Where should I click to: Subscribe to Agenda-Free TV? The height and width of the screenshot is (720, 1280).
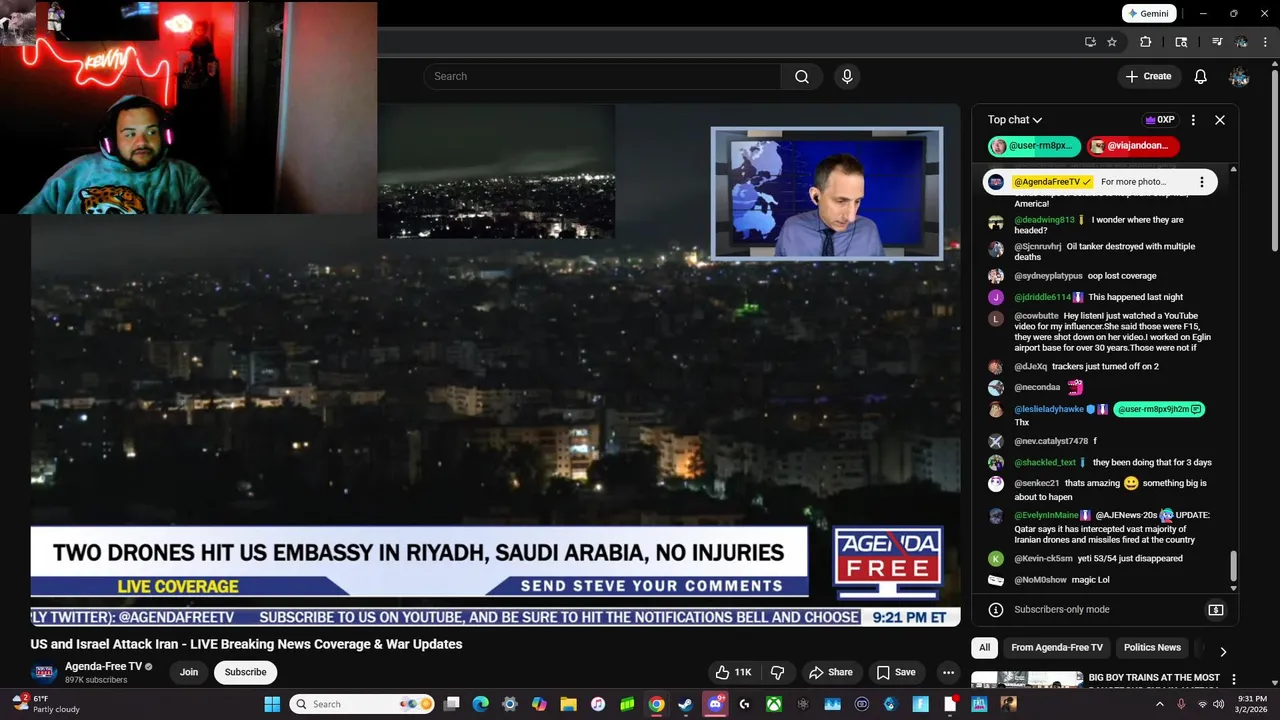[x=245, y=673]
